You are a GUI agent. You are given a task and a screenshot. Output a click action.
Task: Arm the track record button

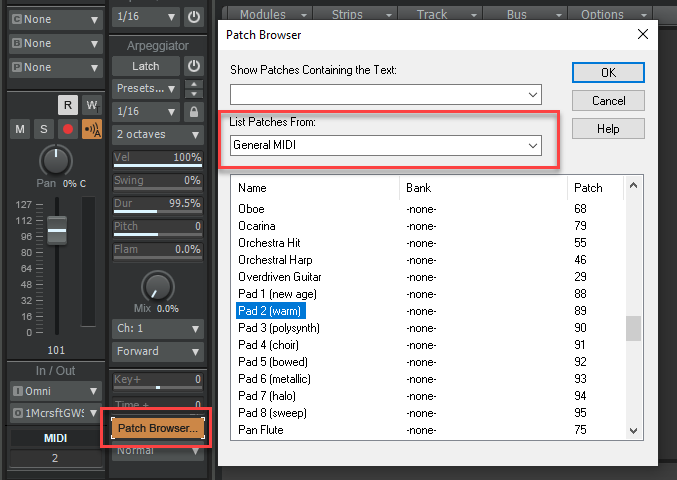68,129
